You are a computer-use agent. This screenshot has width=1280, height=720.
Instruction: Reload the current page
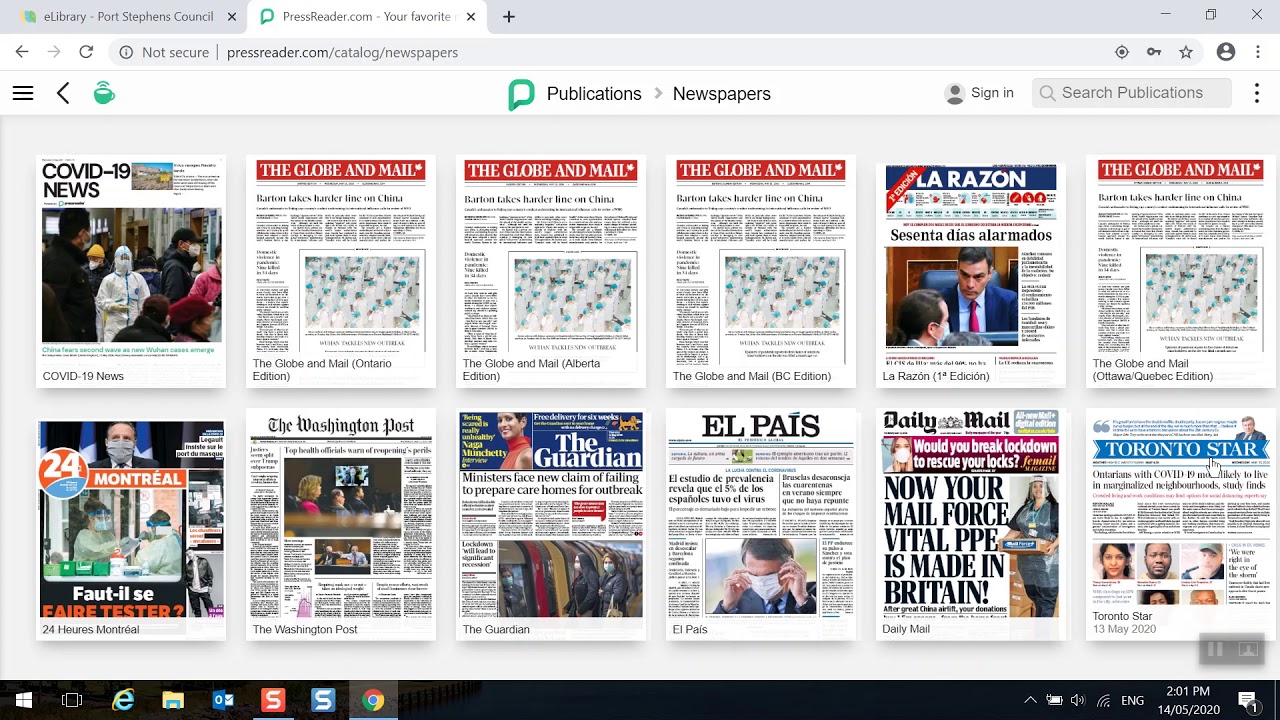coord(86,52)
